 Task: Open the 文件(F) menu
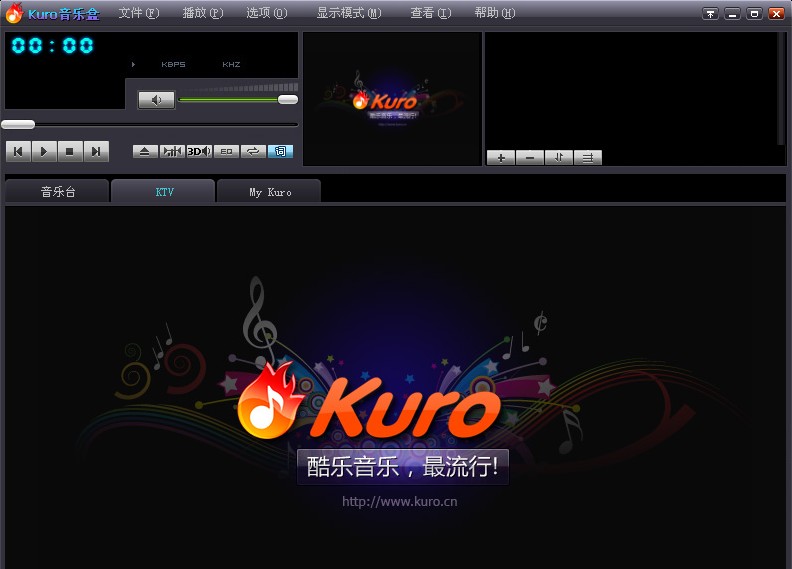point(139,13)
